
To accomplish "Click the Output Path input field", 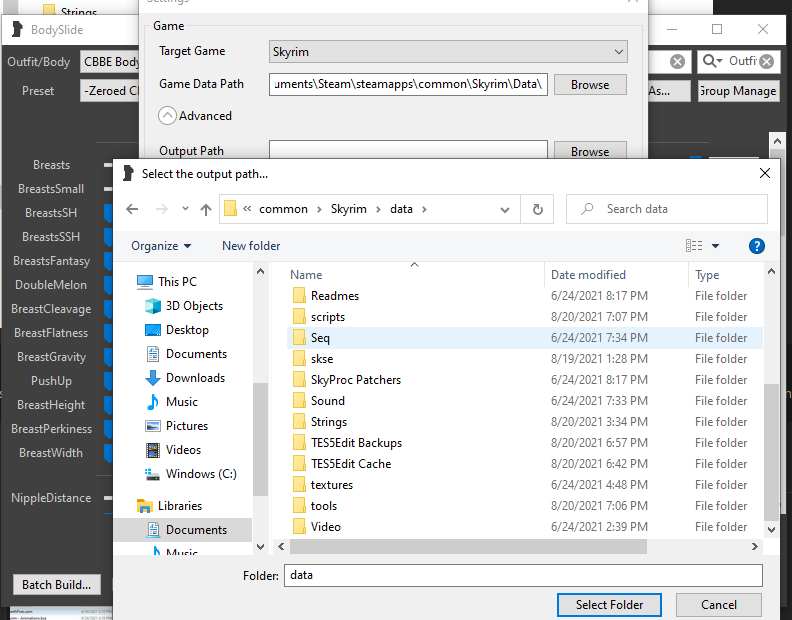I will 408,150.
